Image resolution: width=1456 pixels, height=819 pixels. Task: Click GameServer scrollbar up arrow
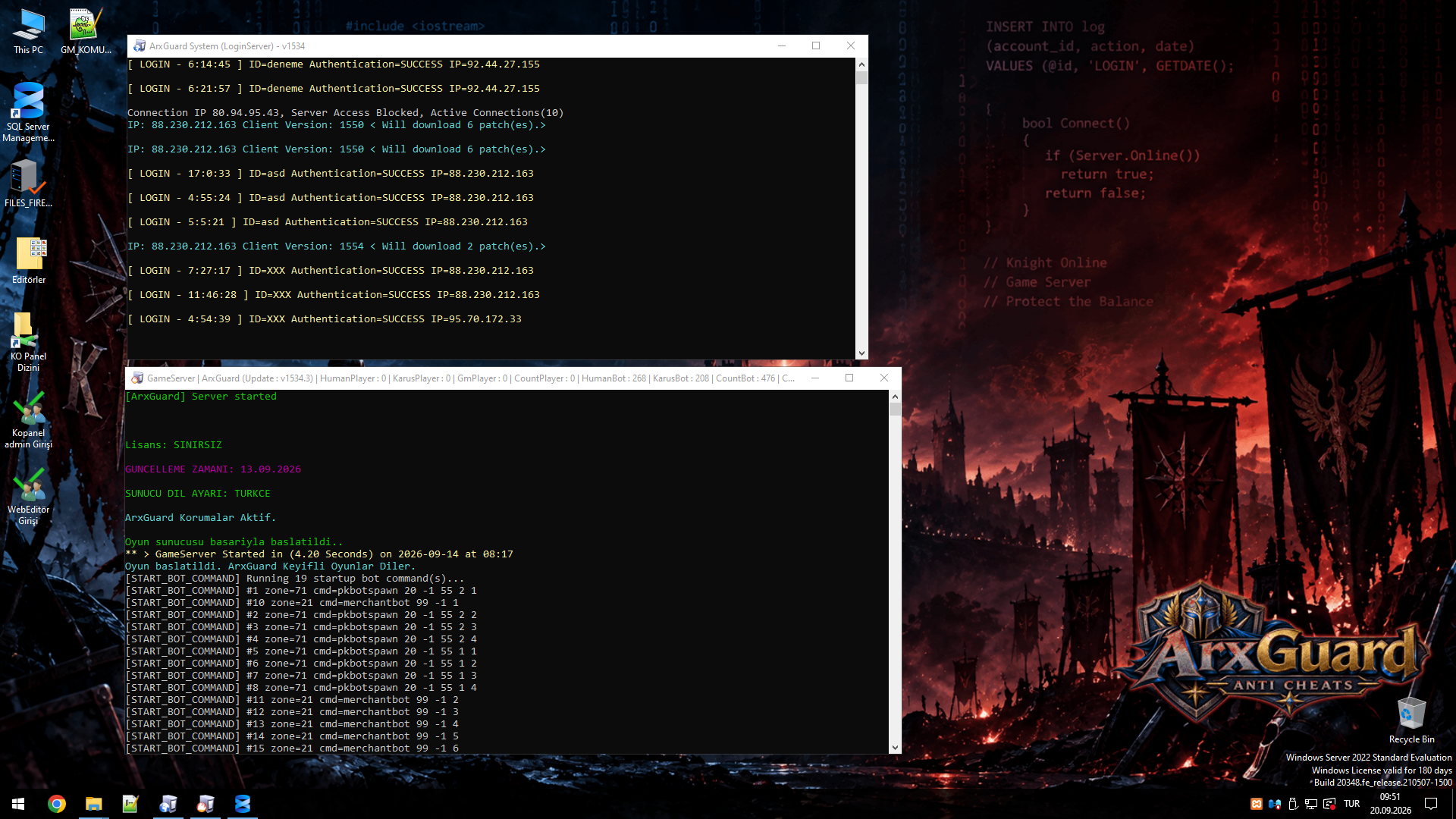(895, 397)
